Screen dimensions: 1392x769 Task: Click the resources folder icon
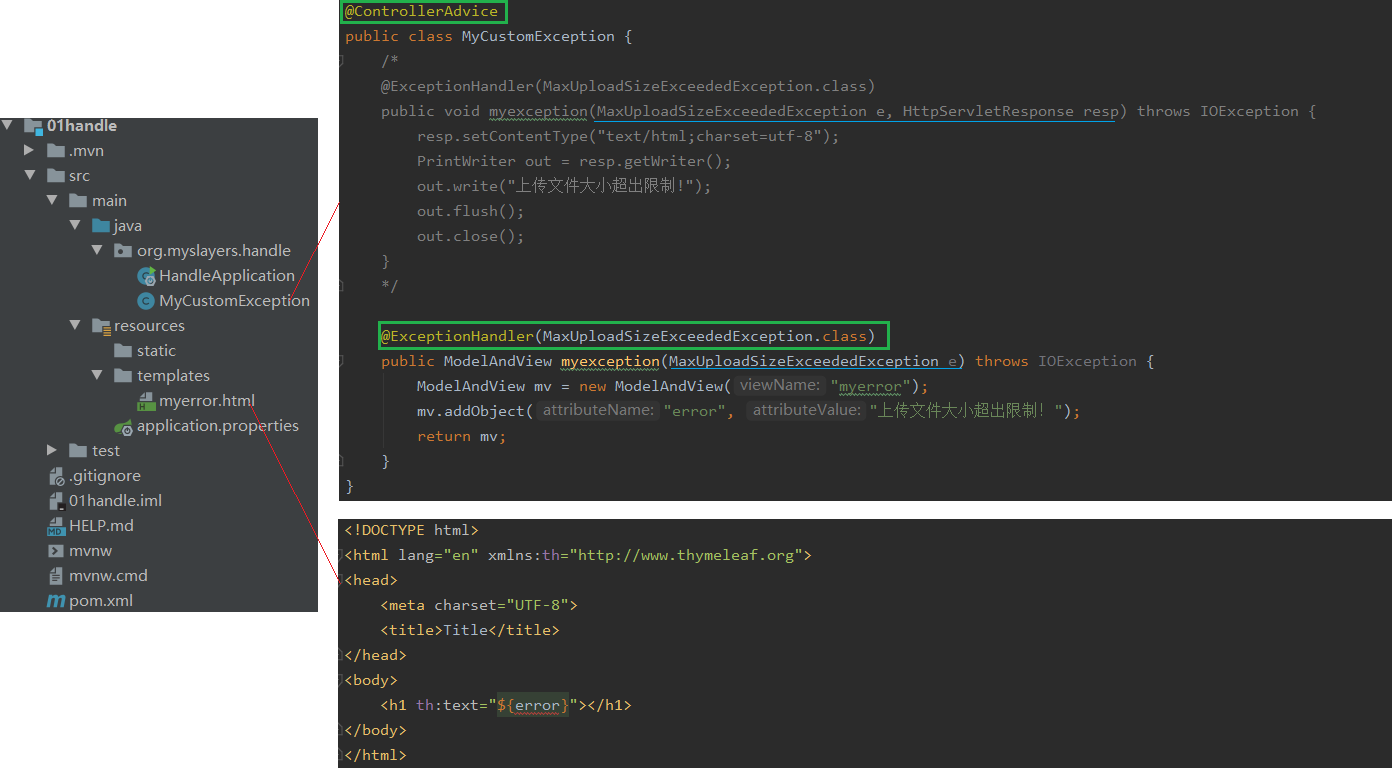(101, 326)
